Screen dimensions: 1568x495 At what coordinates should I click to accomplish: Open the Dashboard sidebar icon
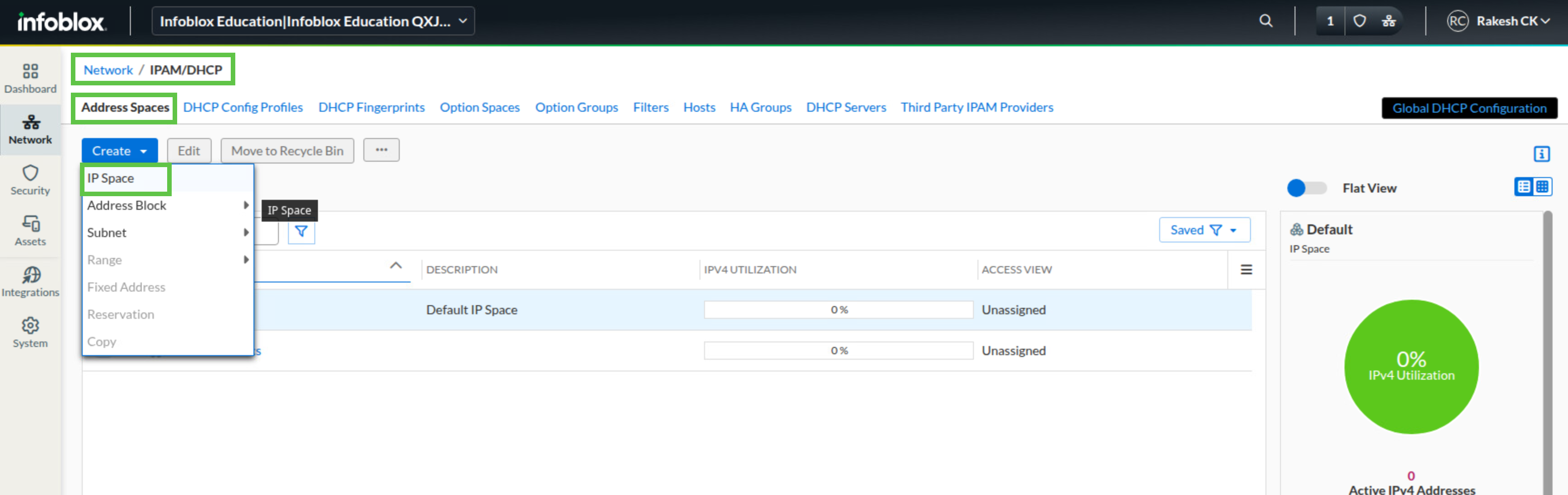coord(30,79)
